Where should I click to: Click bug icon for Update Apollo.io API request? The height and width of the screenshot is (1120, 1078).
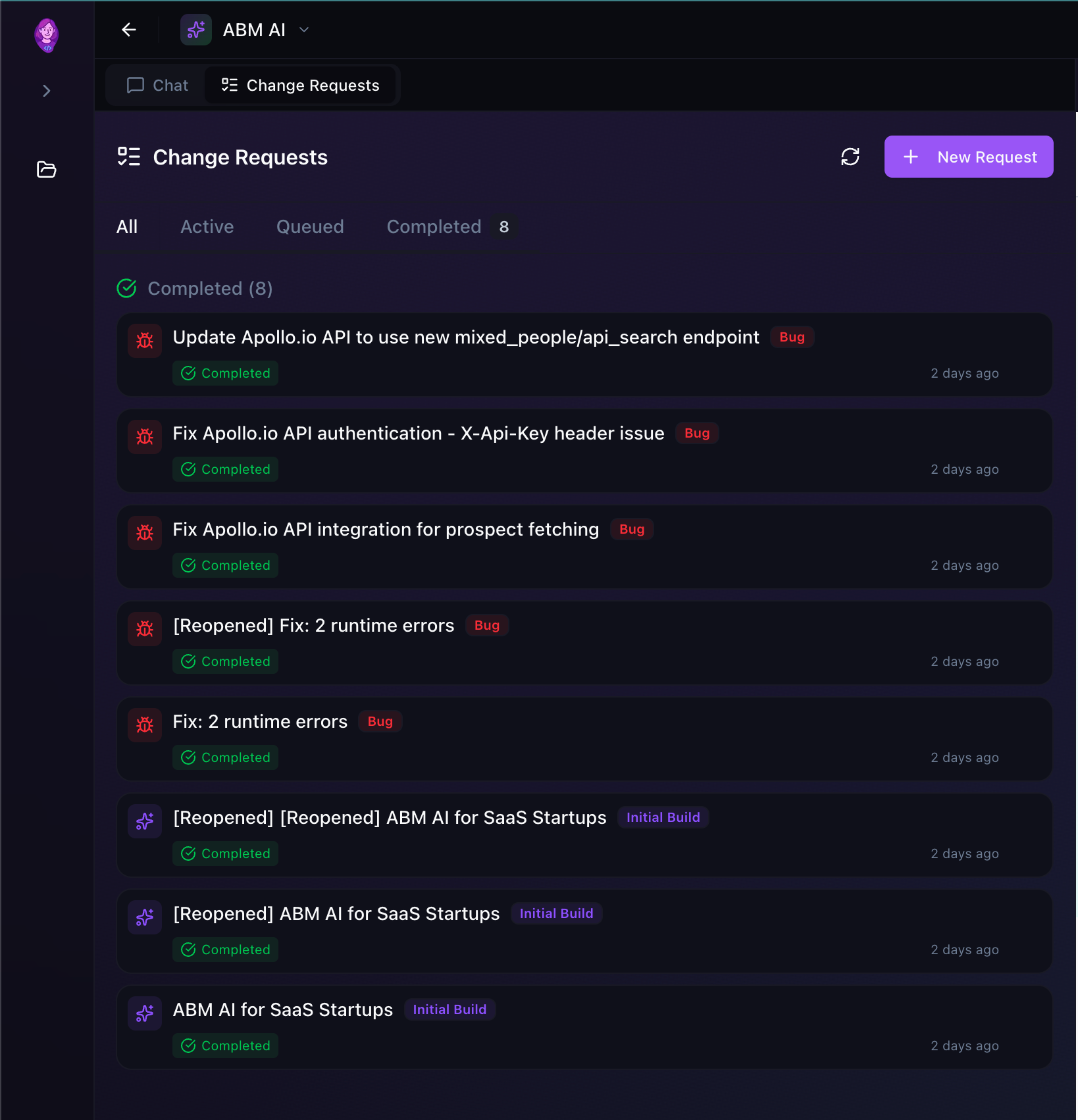145,340
